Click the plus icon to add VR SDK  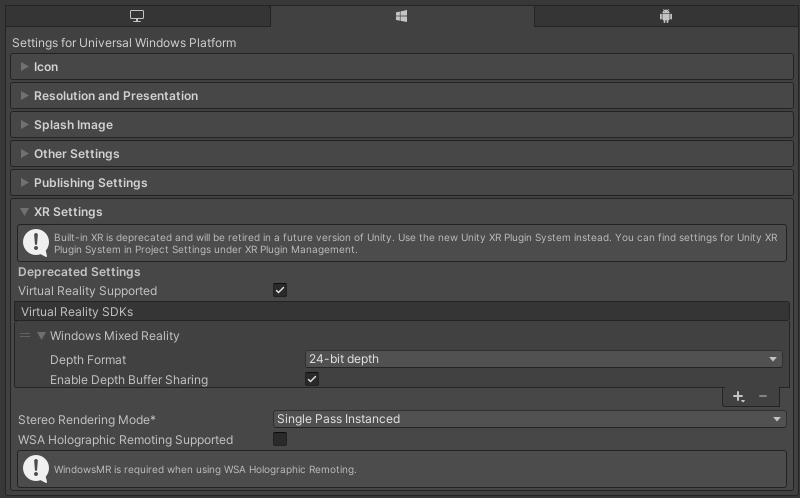(x=738, y=396)
